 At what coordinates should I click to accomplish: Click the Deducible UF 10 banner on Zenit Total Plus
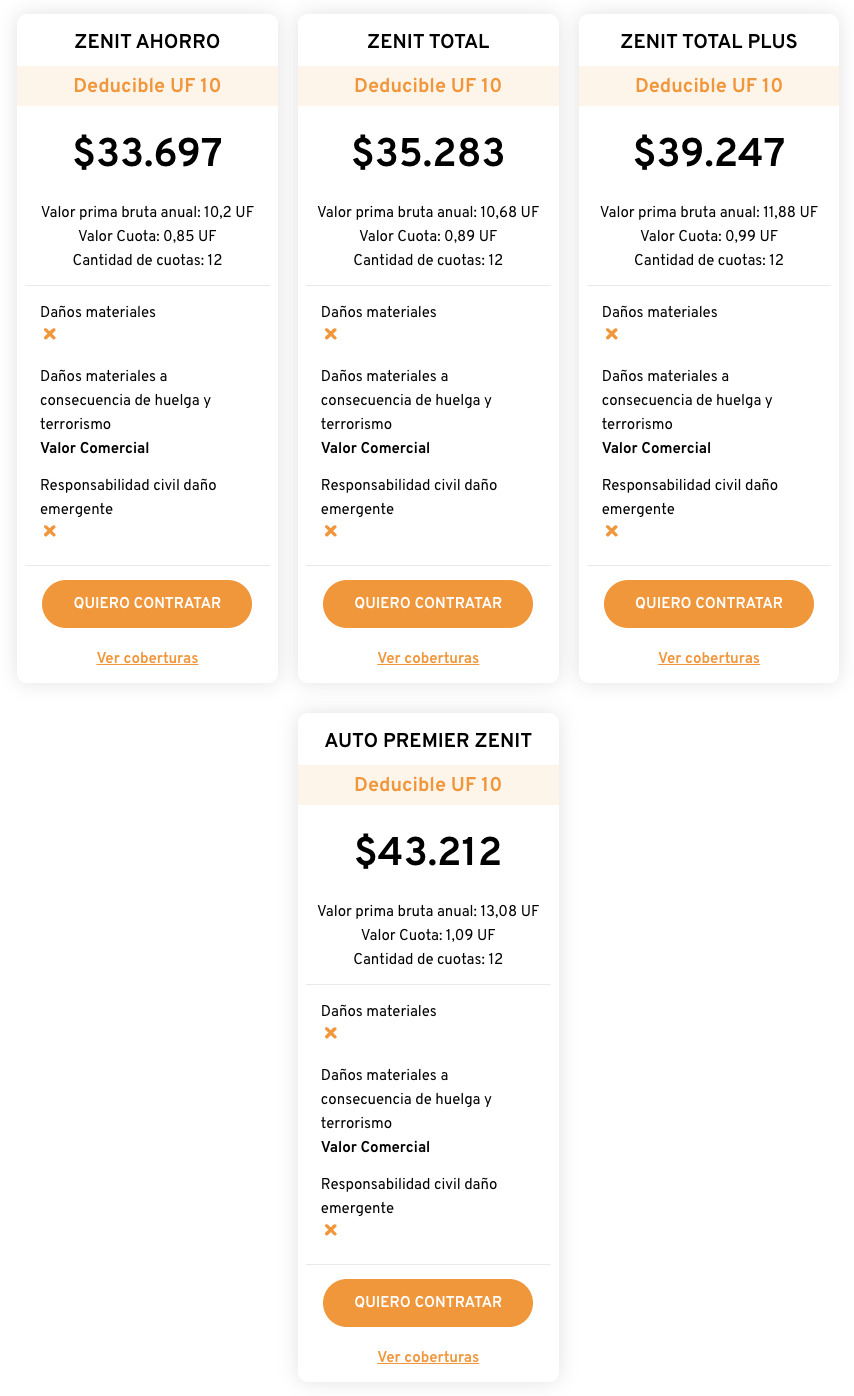[709, 86]
